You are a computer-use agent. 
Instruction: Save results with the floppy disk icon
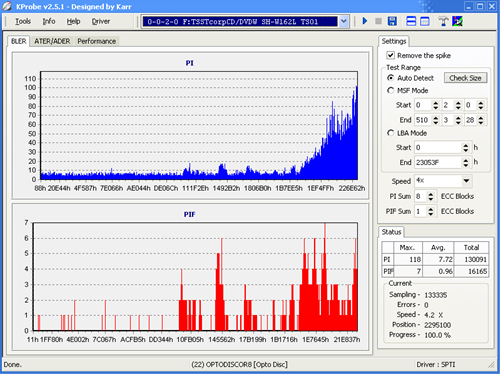coord(392,21)
